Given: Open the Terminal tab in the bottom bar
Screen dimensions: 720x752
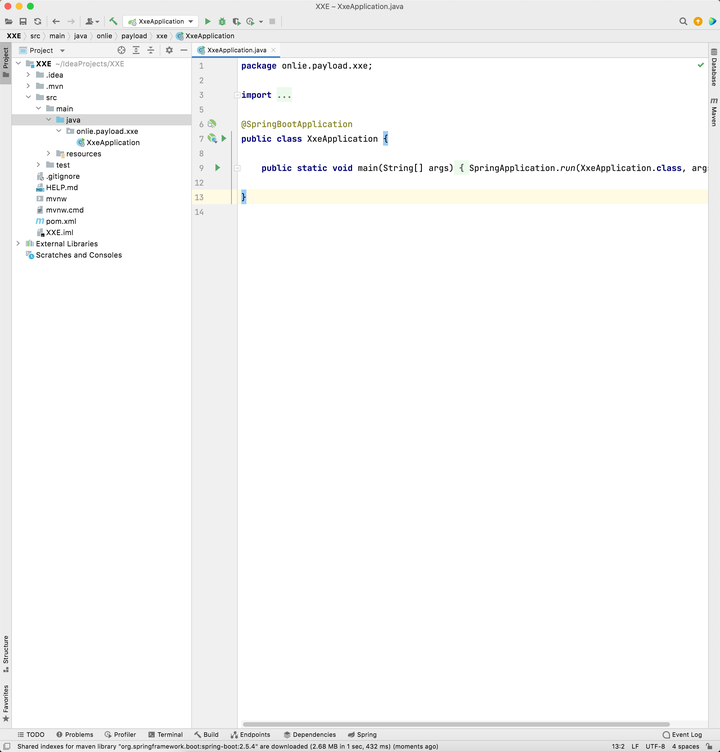Looking at the screenshot, I should pos(165,735).
